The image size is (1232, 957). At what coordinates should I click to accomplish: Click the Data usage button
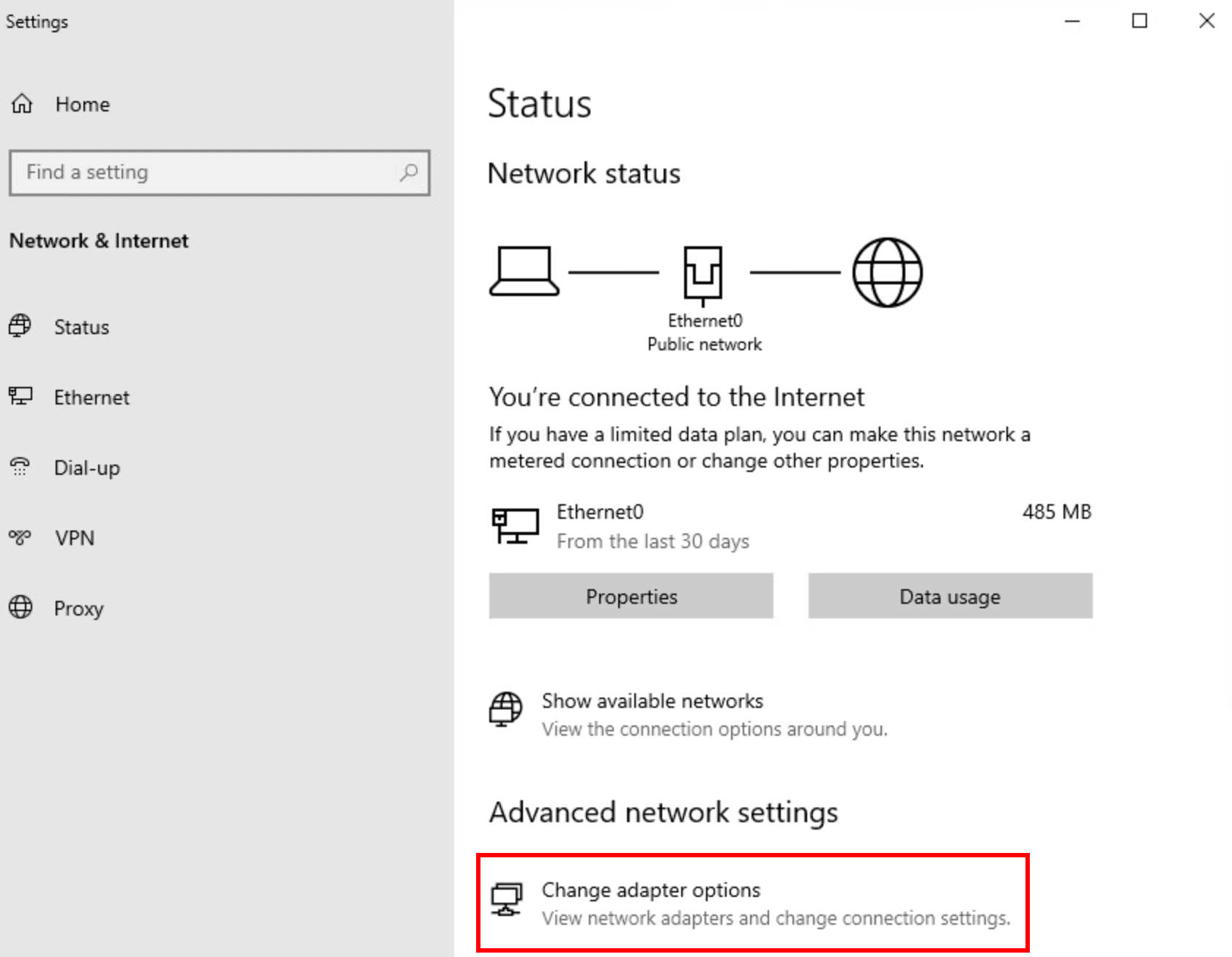tap(950, 596)
